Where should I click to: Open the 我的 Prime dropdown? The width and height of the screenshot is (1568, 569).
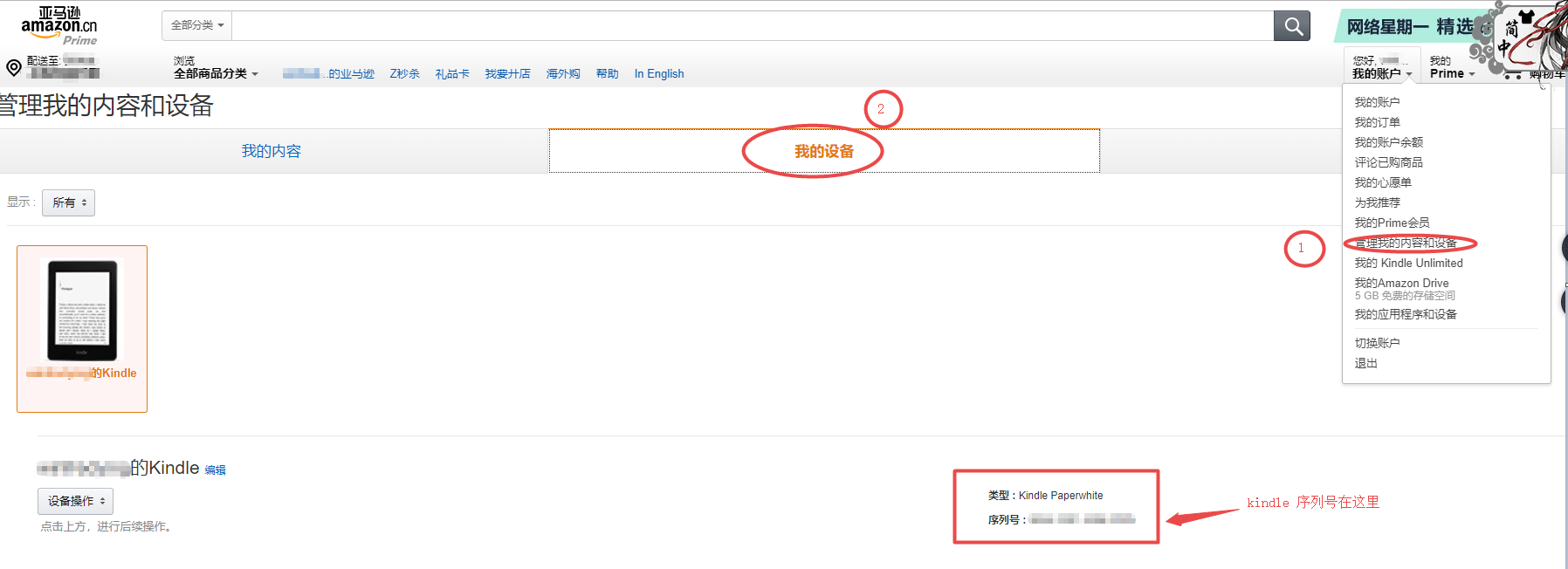point(1452,67)
